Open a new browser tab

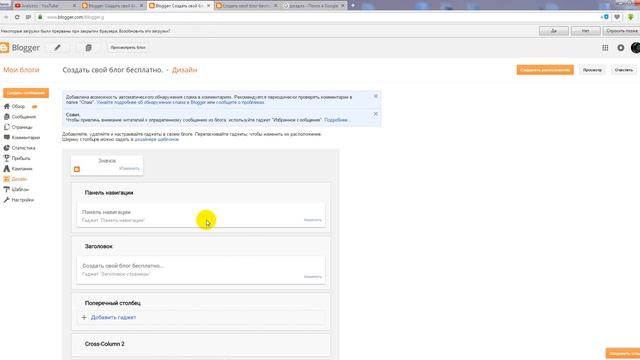pyautogui.click(x=353, y=5)
